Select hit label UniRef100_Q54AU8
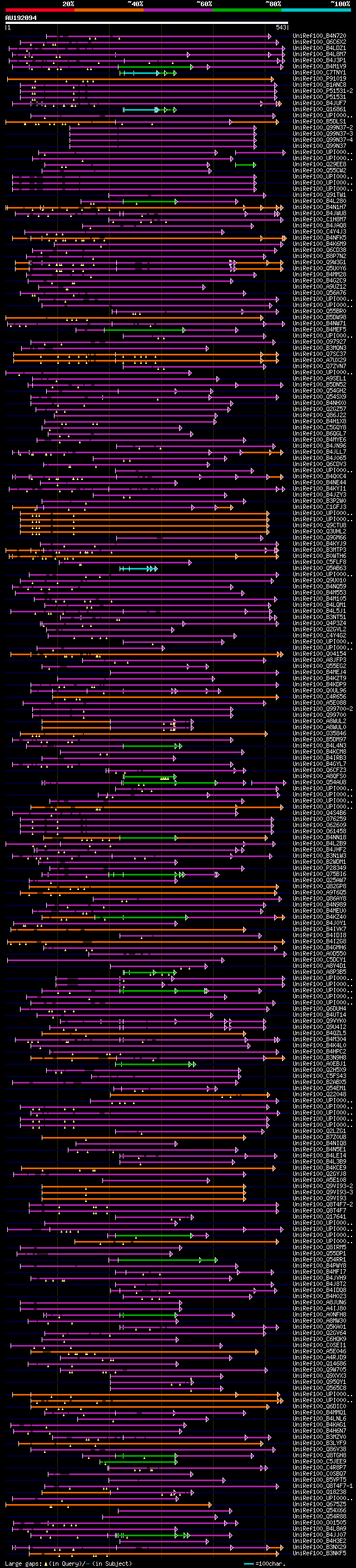This screenshot has height=1568, width=356. tap(319, 783)
